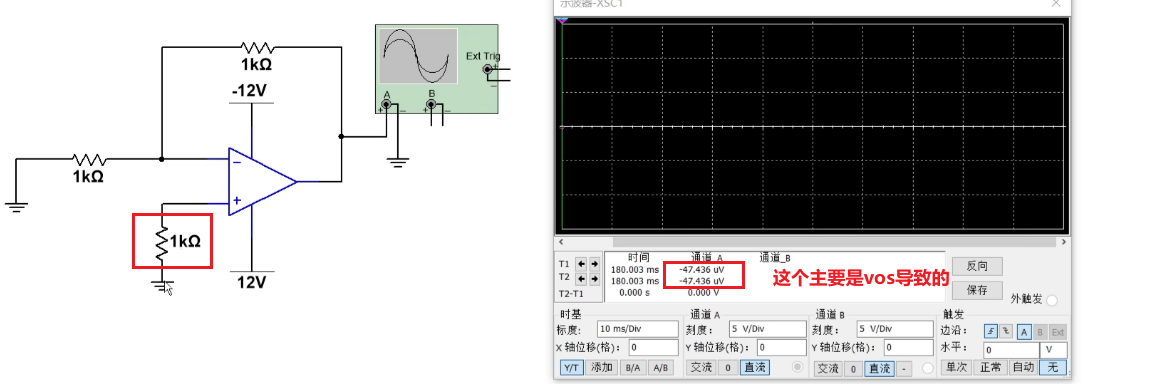Screen dimensions: 1149x384
Task: Select falling edge trigger icon
Action: coord(1007,332)
